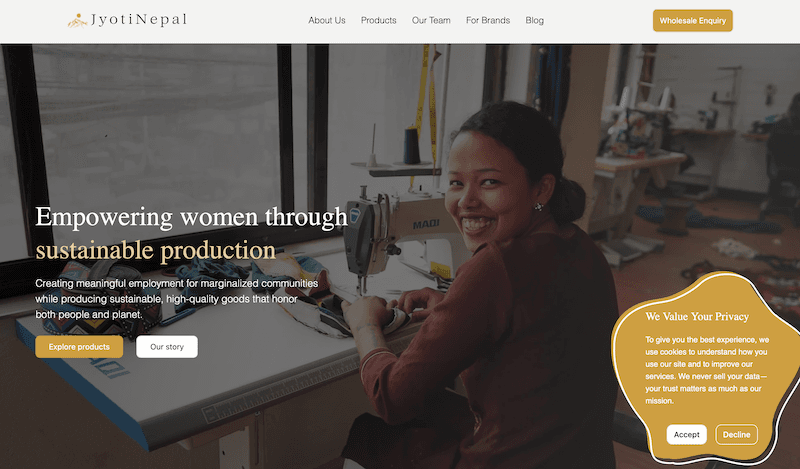Open the Our Team page
Screen dimensions: 800x469
pos(431,21)
